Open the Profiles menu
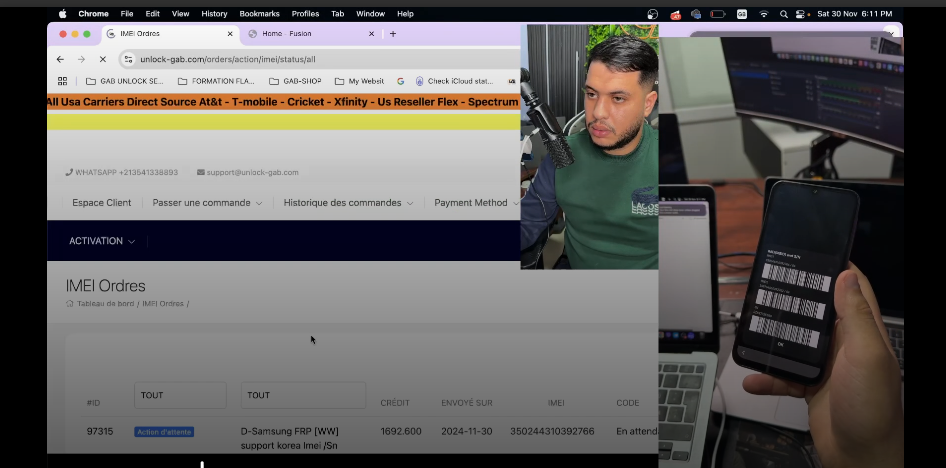Viewport: 946px width, 468px height. tap(305, 14)
